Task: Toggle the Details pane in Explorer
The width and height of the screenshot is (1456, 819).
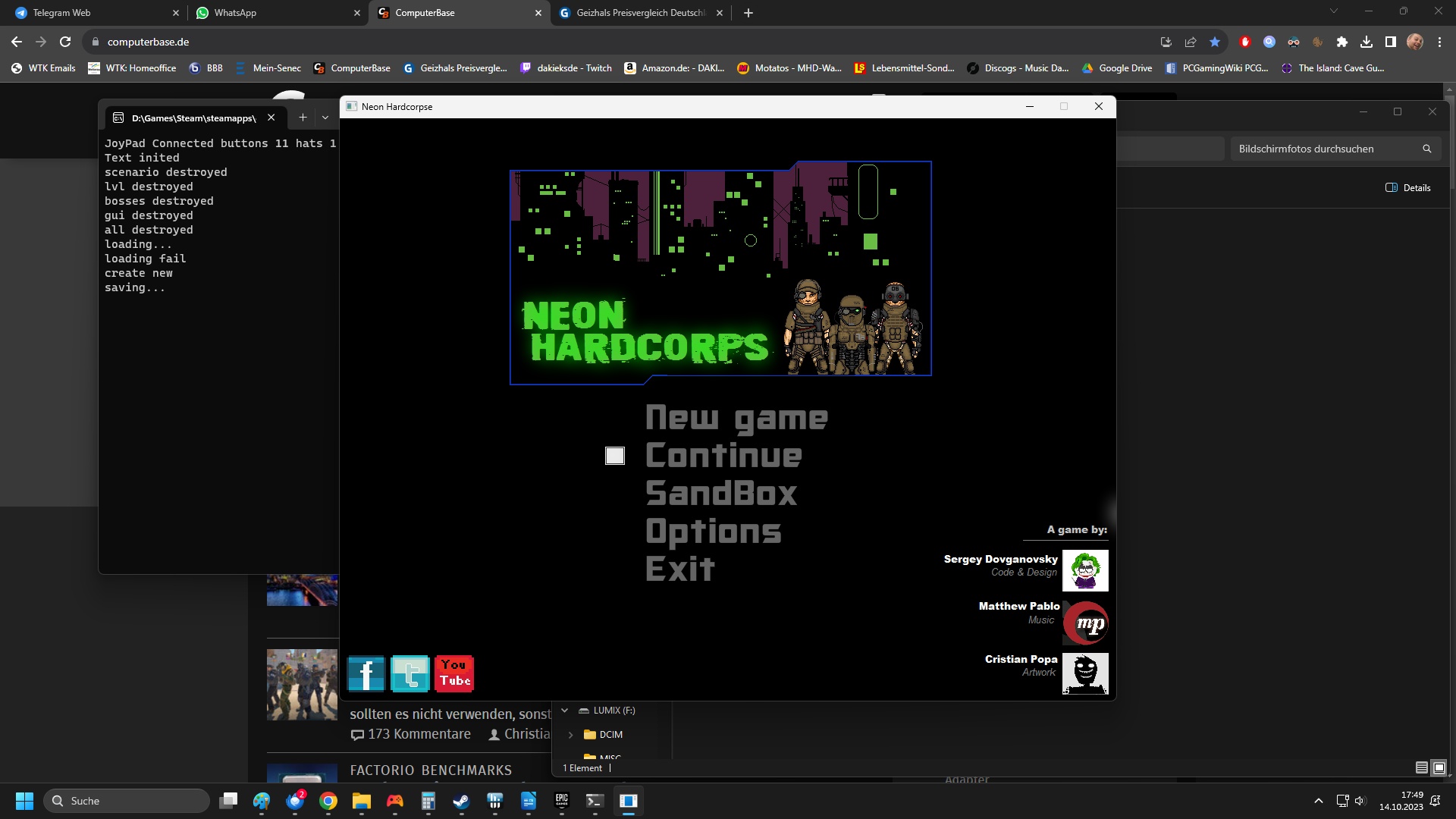Action: tap(1408, 187)
